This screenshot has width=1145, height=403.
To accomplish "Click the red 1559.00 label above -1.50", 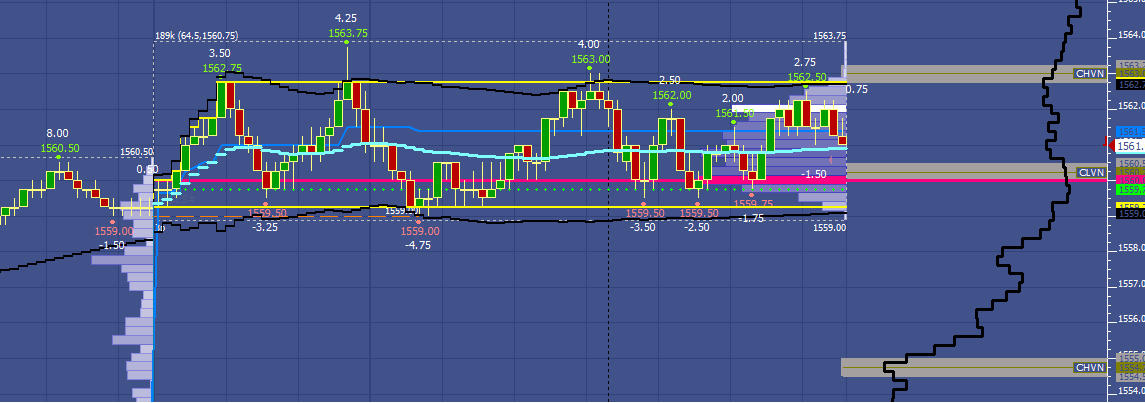I will pyautogui.click(x=114, y=231).
